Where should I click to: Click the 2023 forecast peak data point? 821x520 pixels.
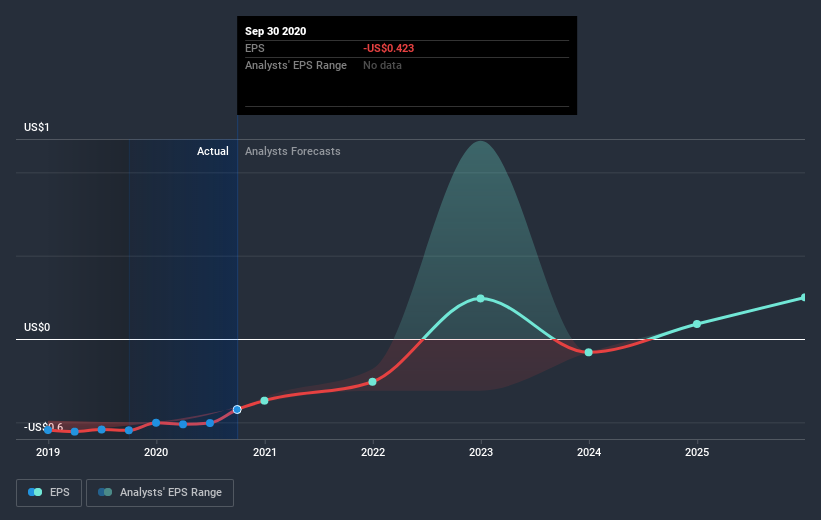481,298
